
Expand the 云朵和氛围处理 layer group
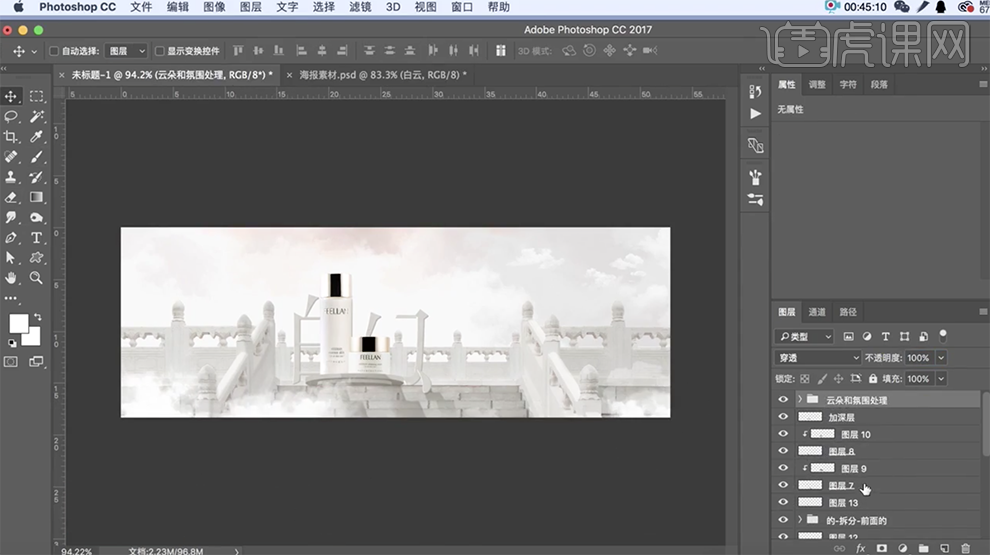coord(799,400)
